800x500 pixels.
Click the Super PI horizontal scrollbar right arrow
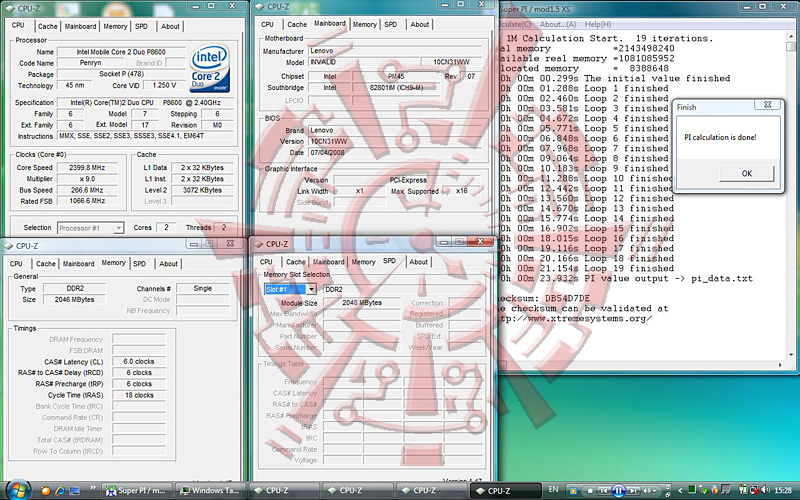[780, 365]
